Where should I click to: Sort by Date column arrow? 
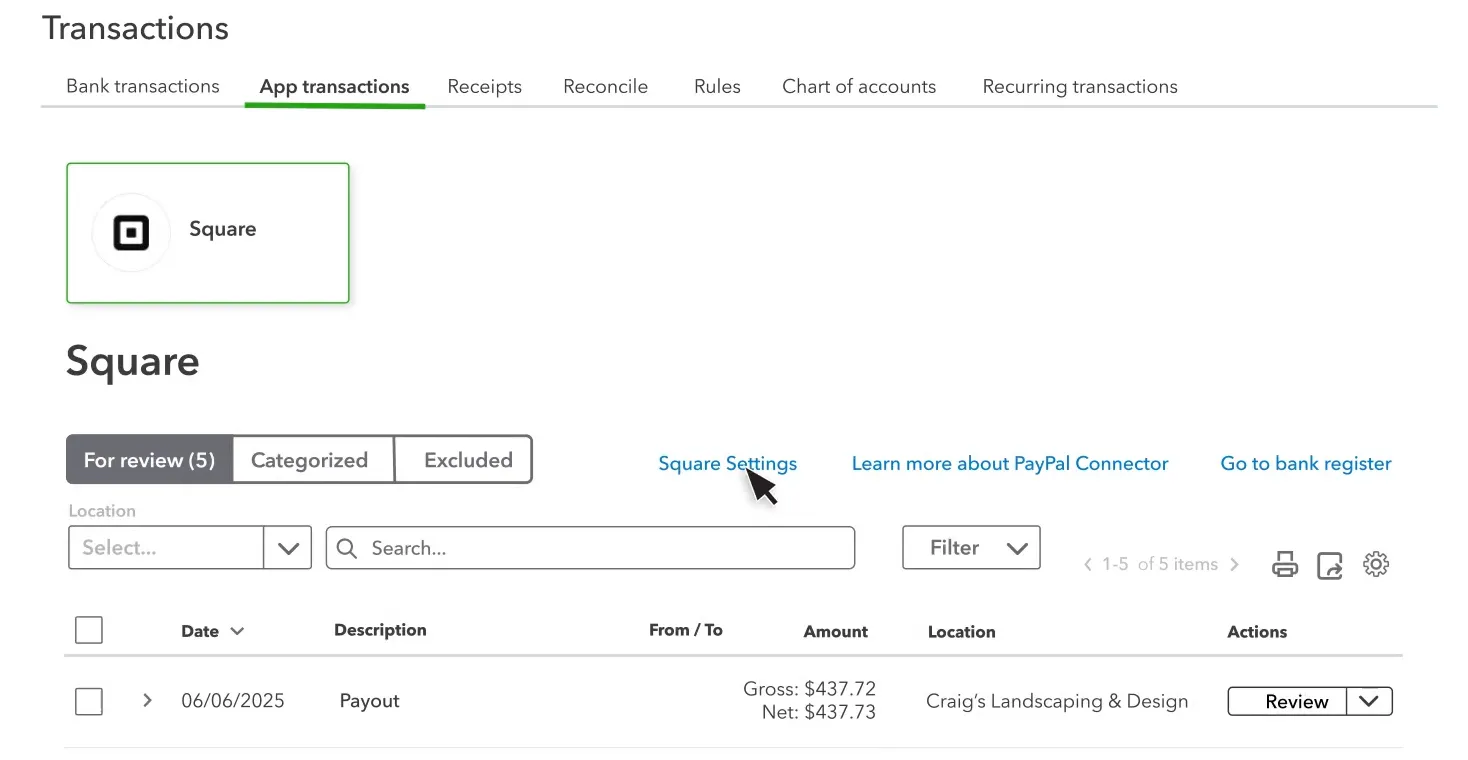tap(237, 631)
